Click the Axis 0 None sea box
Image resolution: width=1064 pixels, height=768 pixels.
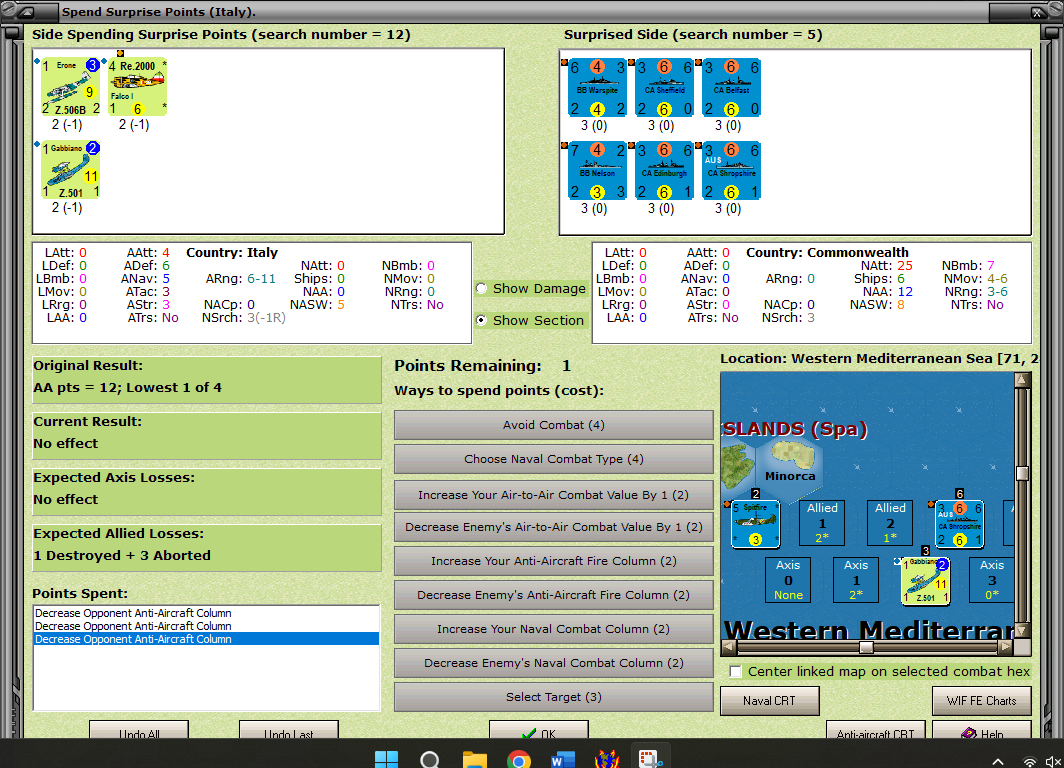click(x=788, y=579)
